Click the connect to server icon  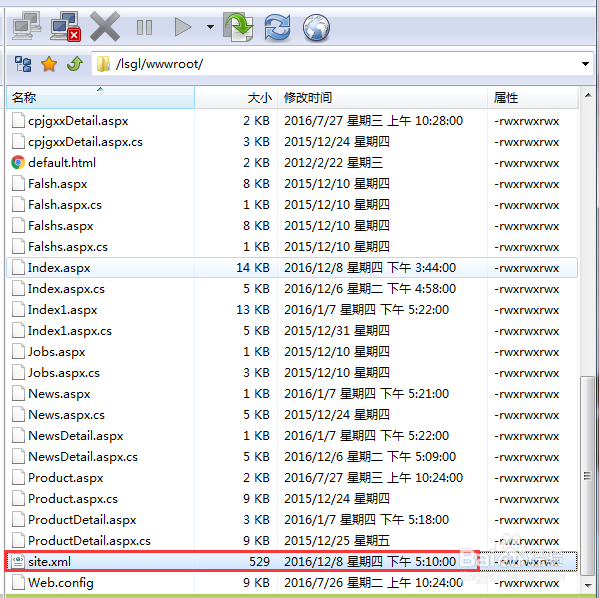[x=27, y=26]
